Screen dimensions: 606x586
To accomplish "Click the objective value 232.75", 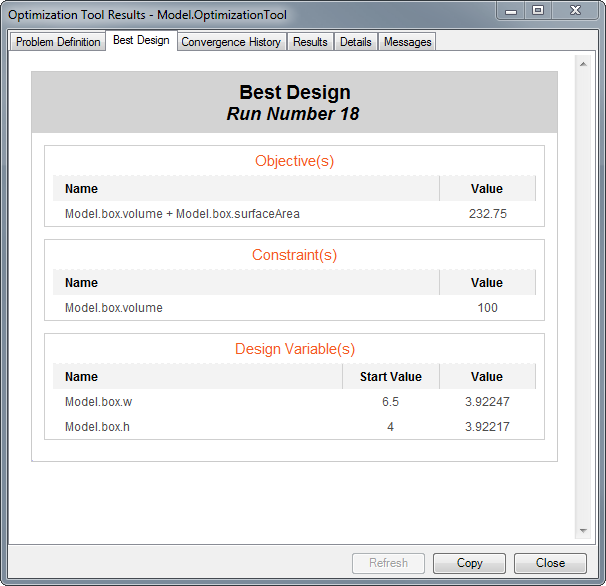I will (487, 214).
